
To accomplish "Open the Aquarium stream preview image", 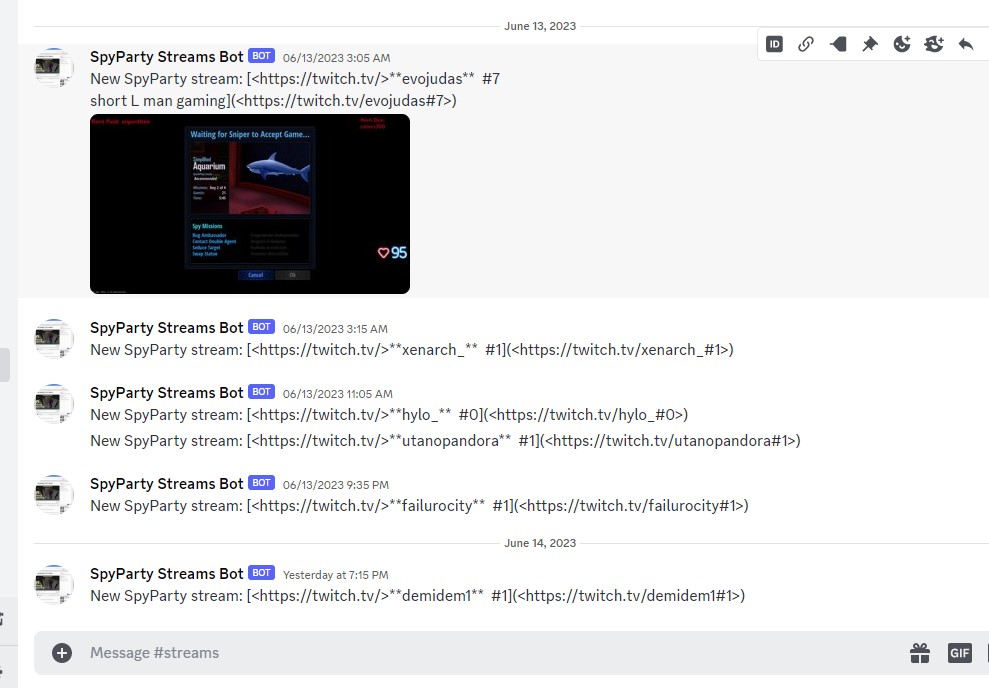I will tap(250, 204).
